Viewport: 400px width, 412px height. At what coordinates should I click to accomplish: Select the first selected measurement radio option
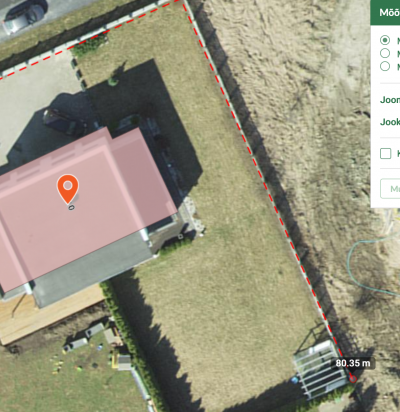coord(385,40)
